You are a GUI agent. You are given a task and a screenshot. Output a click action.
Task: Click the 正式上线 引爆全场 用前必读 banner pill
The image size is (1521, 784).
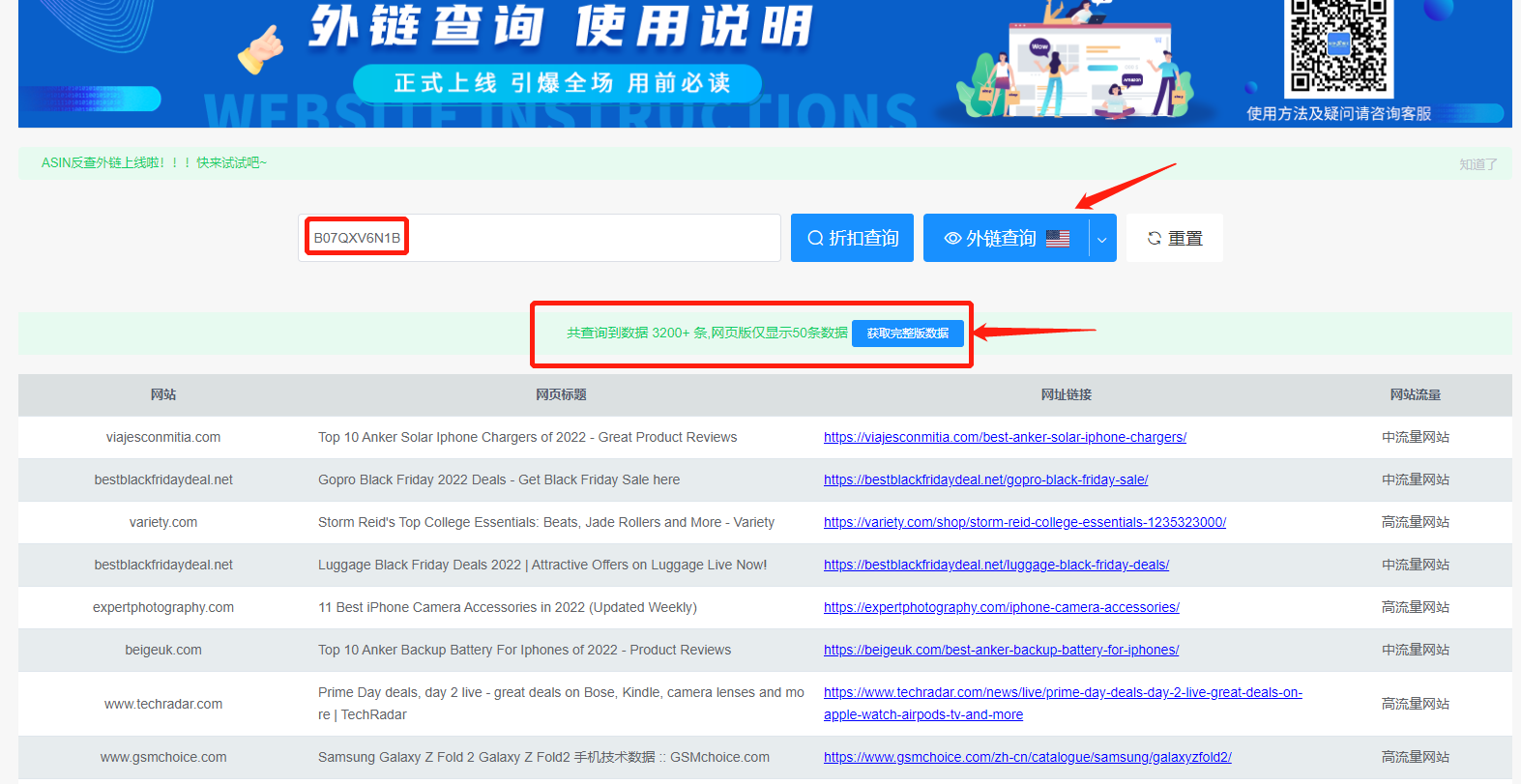(558, 83)
